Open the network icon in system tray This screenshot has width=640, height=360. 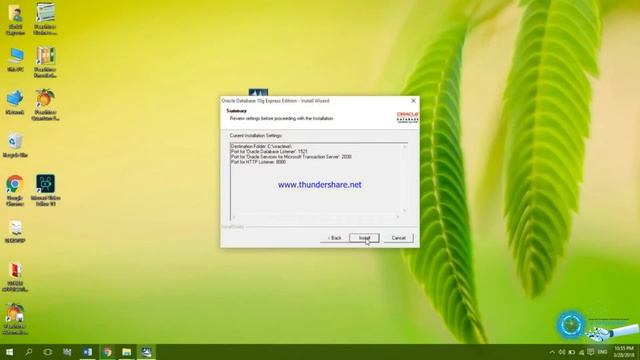pos(581,352)
